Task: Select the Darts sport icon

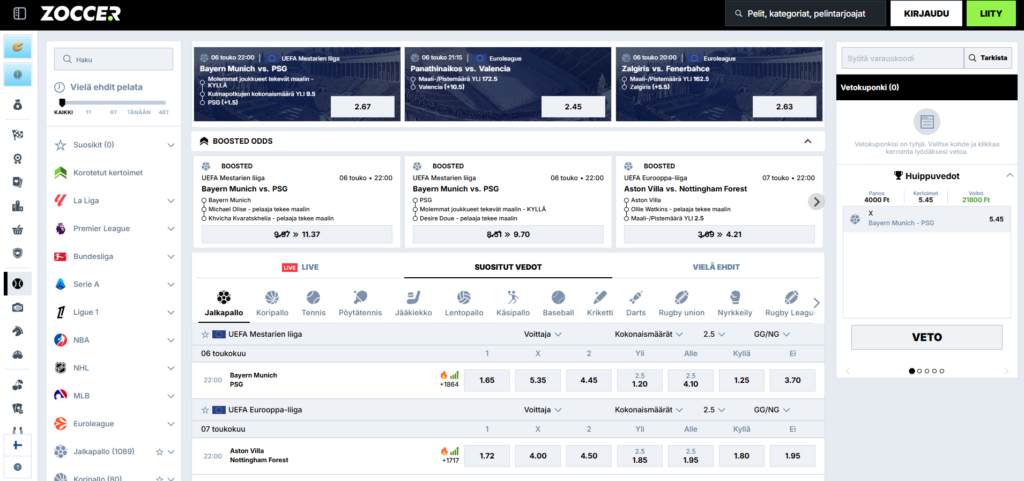Action: pyautogui.click(x=636, y=303)
